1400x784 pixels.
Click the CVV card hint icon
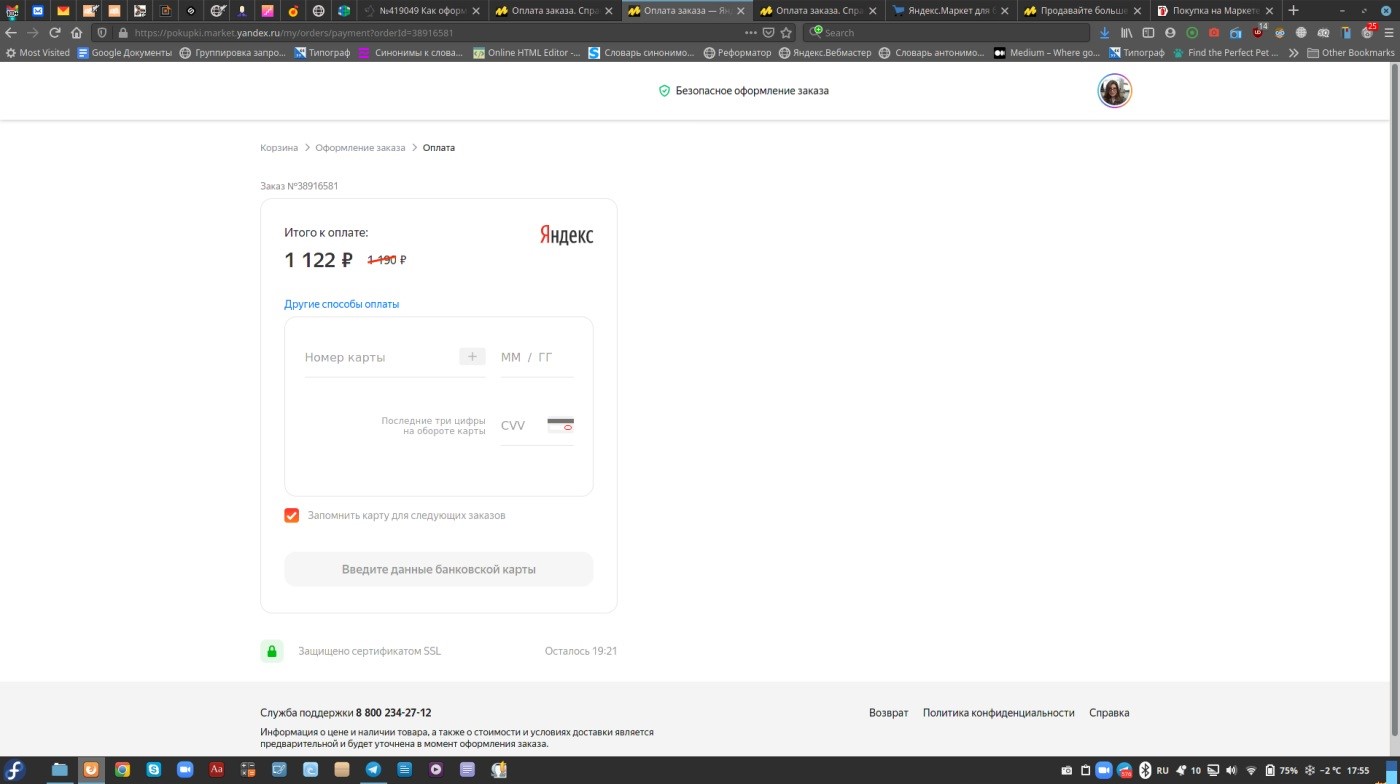[560, 425]
